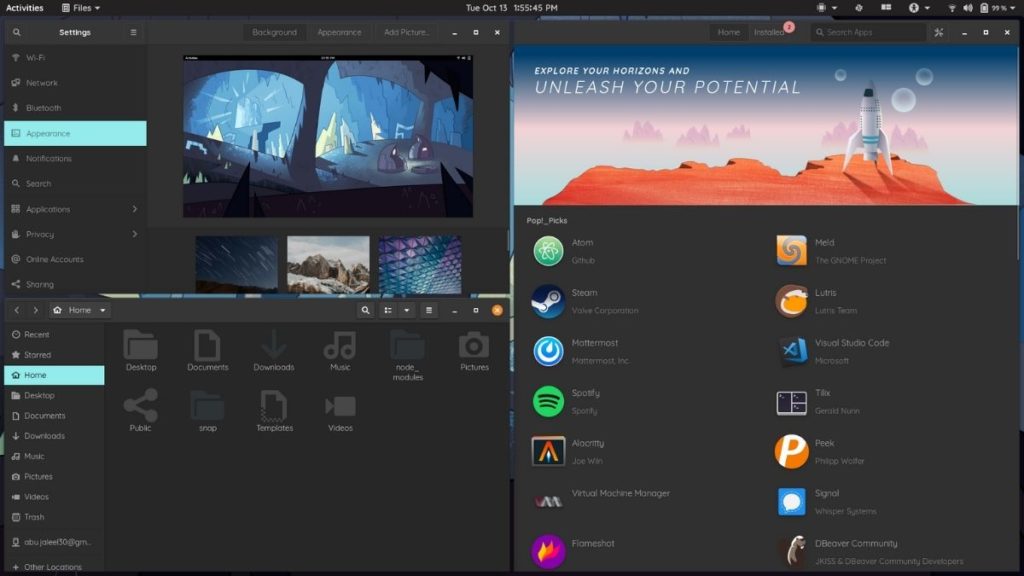
Task: Expand the Home path dropdown arrow
Action: click(x=103, y=310)
